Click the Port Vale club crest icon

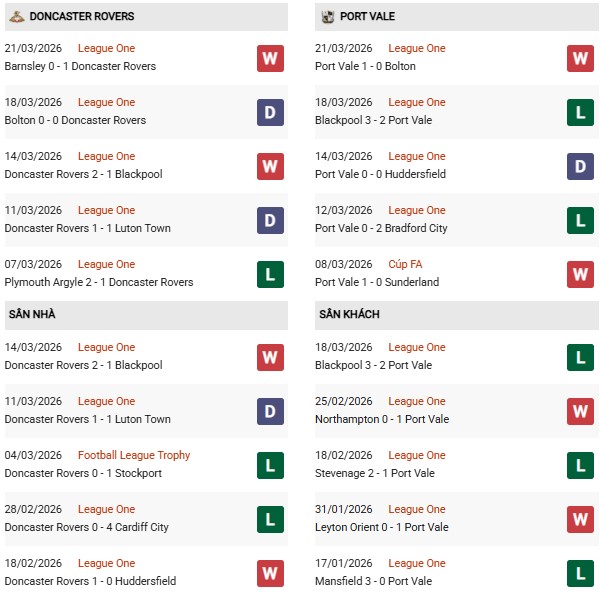click(x=327, y=17)
